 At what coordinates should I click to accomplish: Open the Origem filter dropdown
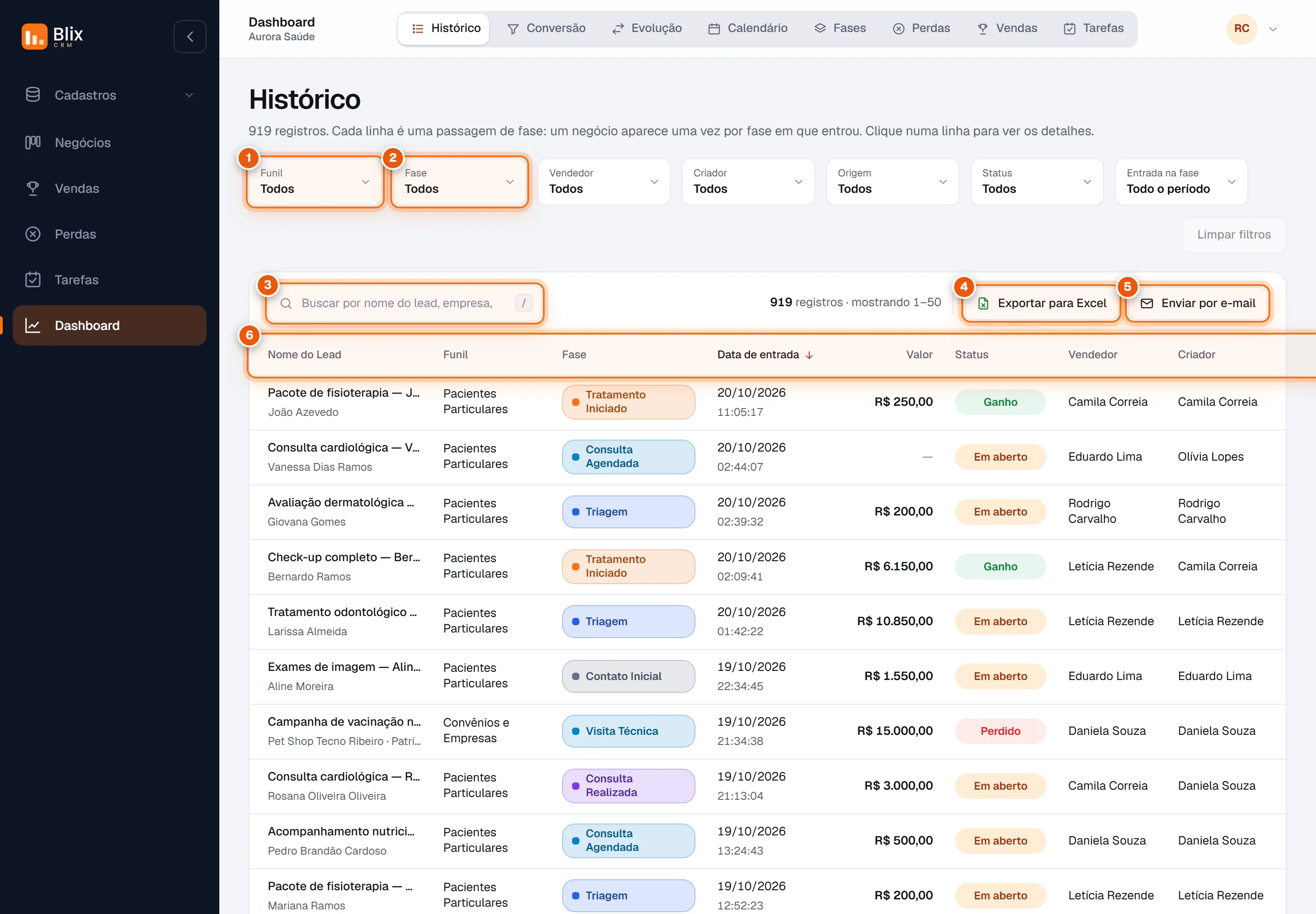[x=892, y=181]
